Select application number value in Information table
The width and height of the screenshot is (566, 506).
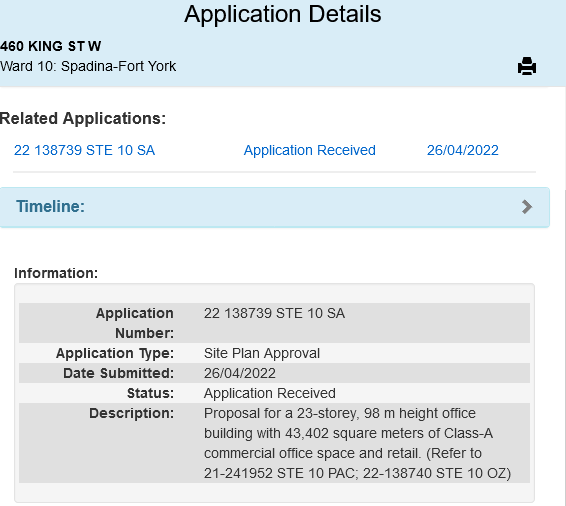click(x=274, y=313)
